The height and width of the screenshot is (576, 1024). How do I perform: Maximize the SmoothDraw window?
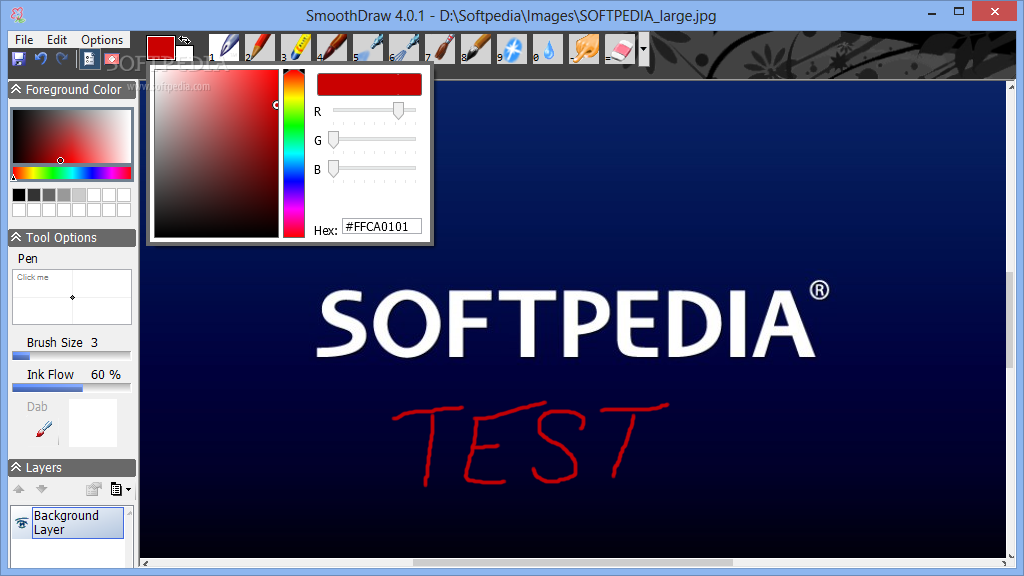tap(959, 12)
